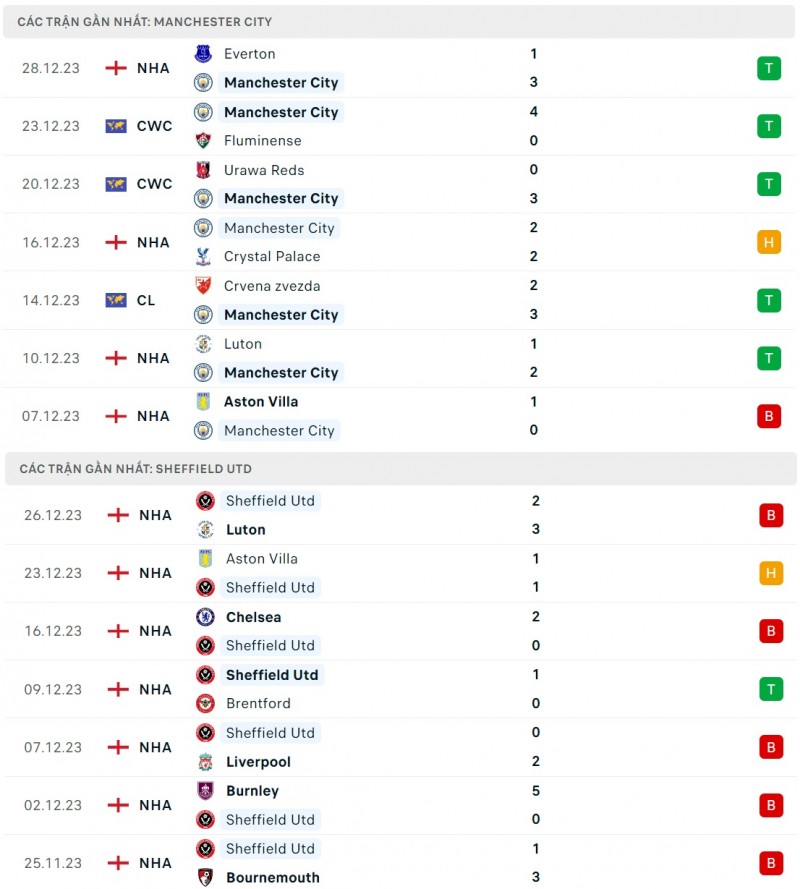
Task: Select the Sheffield Utd recent matches header
Action: 135,468
